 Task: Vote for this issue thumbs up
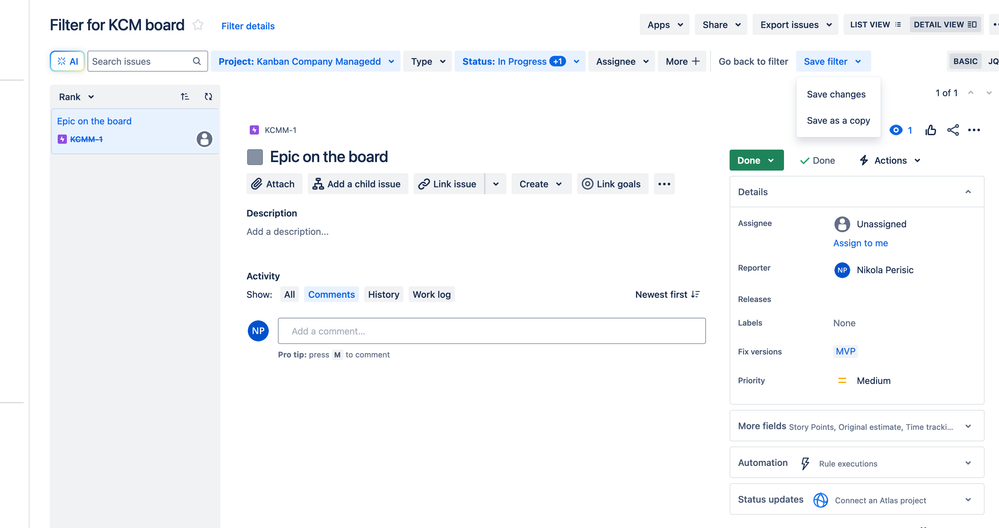931,130
